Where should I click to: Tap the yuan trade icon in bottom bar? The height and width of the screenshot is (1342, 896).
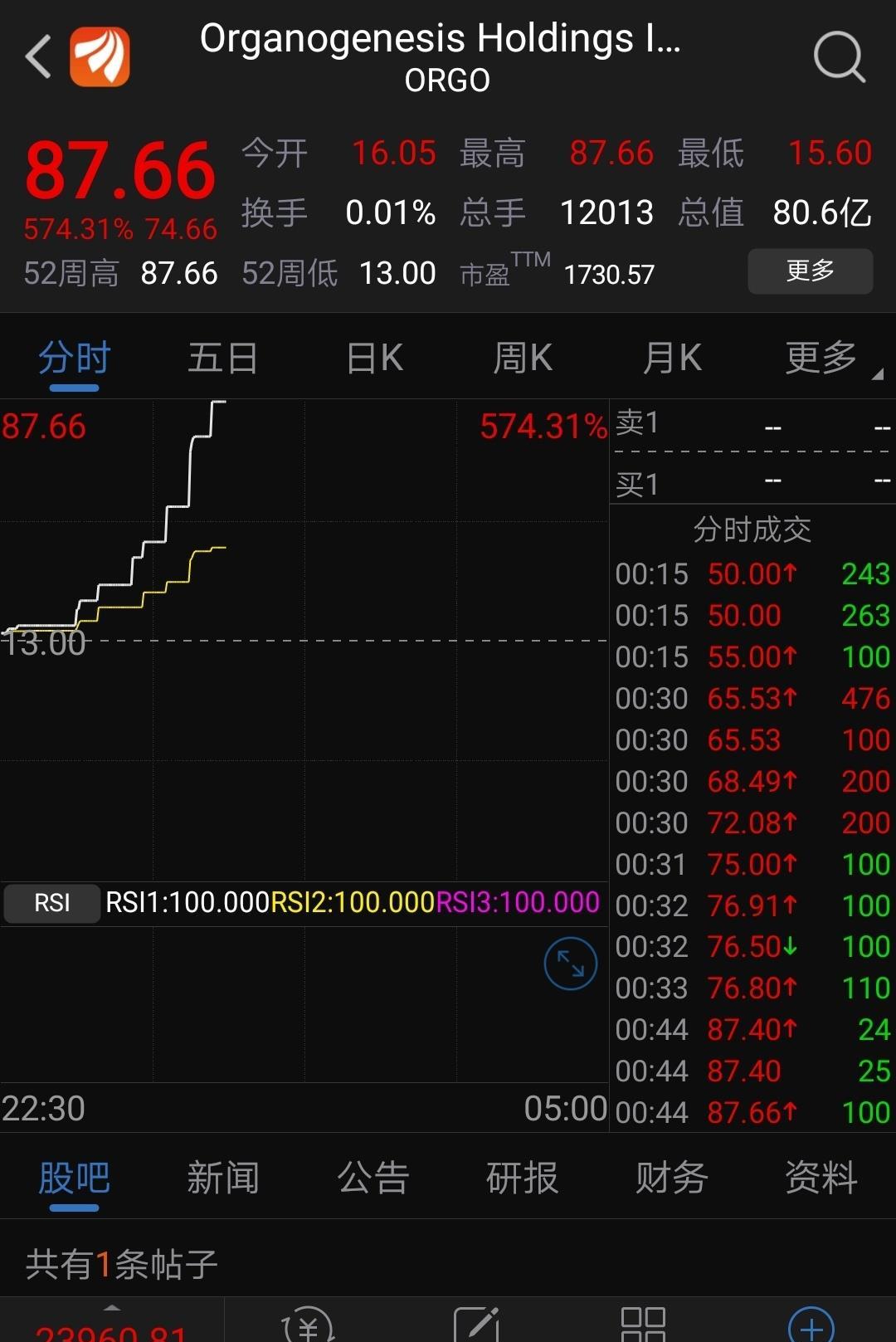[308, 1324]
